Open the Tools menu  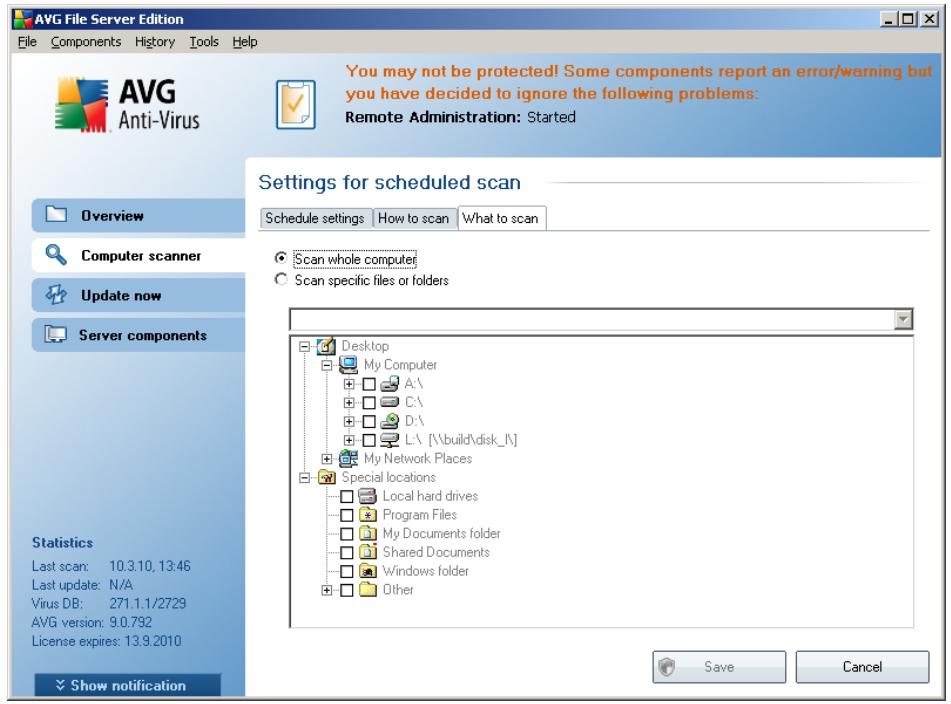[x=204, y=42]
